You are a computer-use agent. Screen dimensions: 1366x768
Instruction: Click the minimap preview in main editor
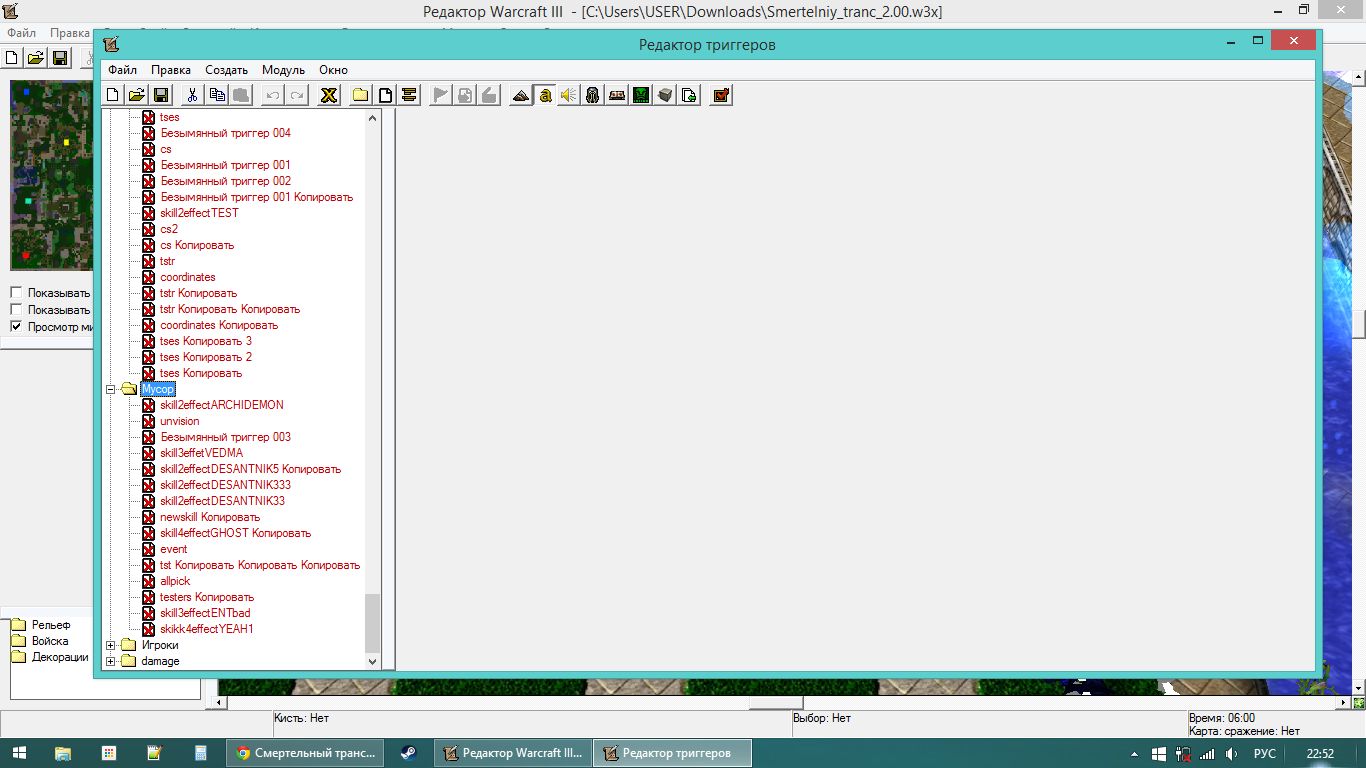click(x=51, y=175)
